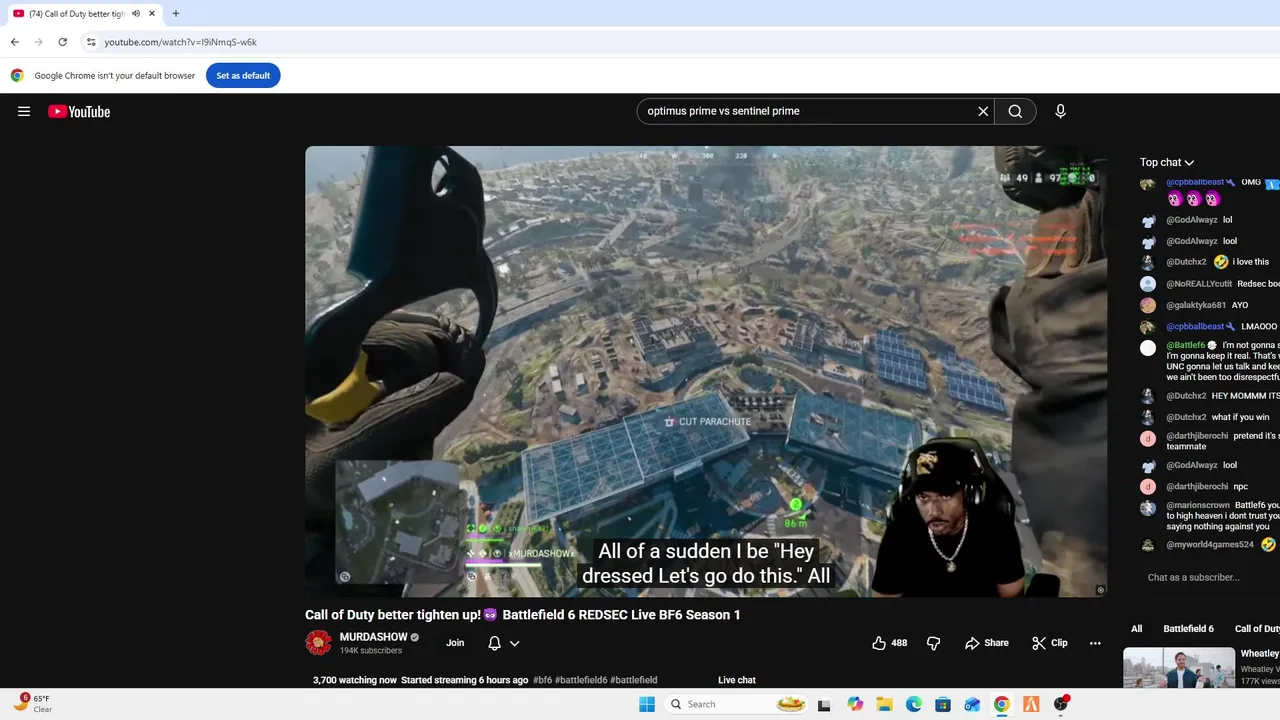Open the MURDASHOW channel avatar

pos(318,643)
